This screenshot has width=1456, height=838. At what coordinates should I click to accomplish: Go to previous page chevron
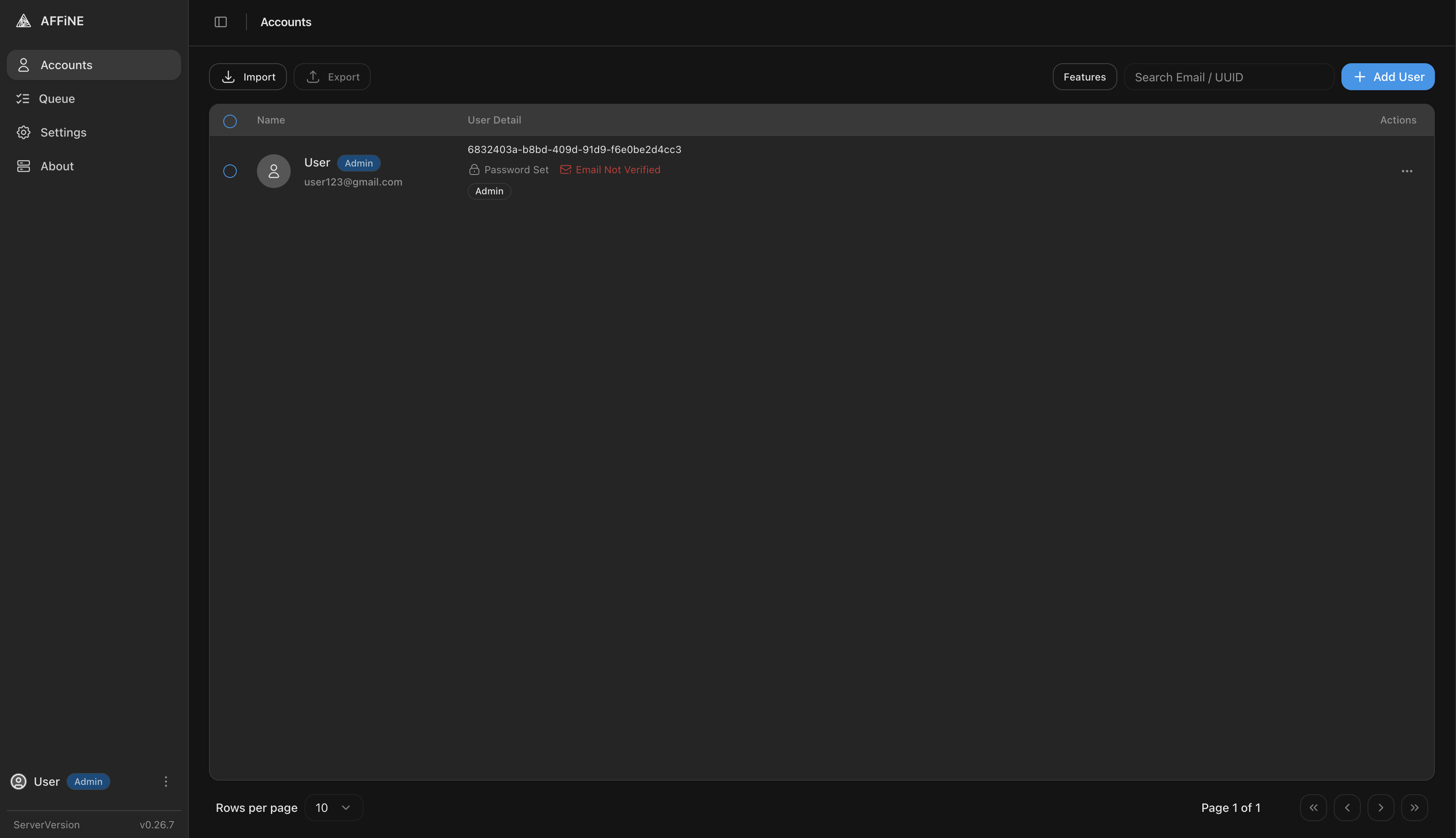pyautogui.click(x=1347, y=808)
